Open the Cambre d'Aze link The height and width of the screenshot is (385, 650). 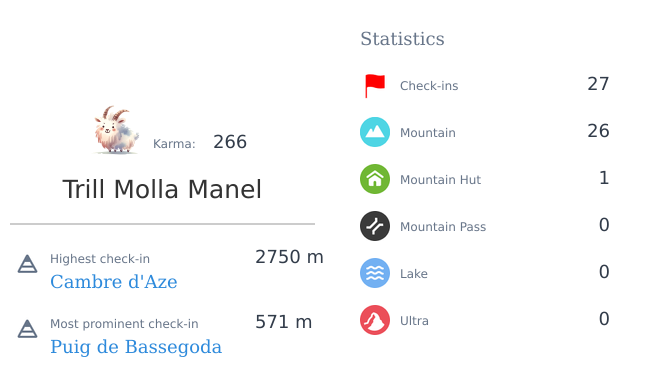114,282
